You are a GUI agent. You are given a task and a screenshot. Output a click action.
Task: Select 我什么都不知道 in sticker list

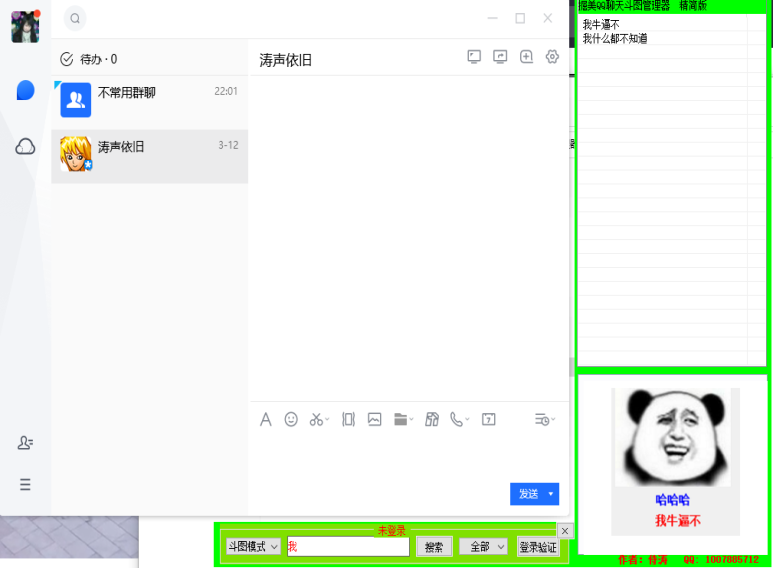pyautogui.click(x=615, y=38)
